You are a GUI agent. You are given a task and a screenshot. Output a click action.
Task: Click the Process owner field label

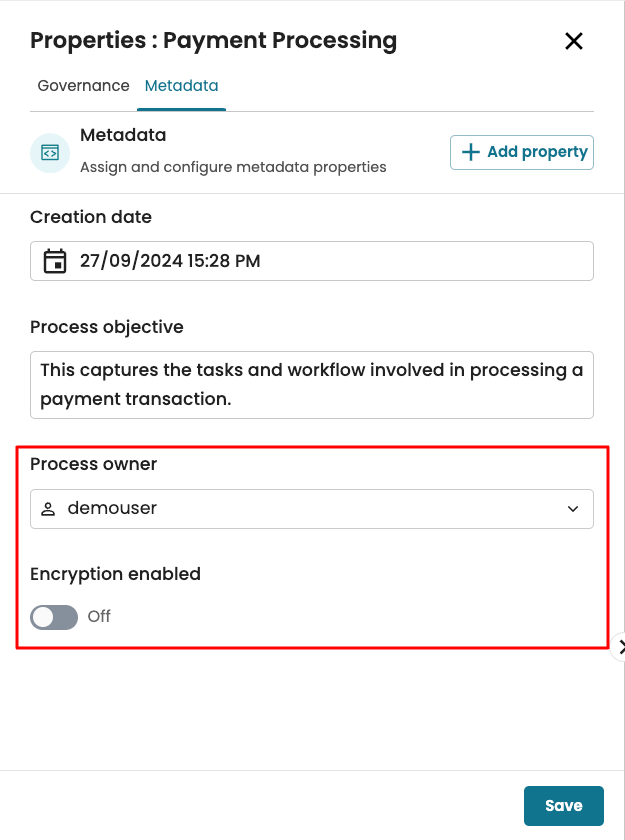94,464
